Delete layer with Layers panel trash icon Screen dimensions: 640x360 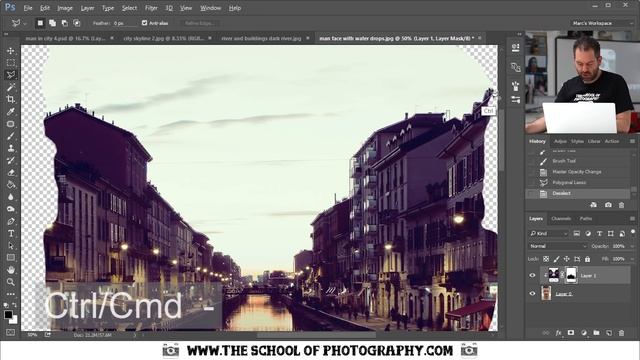pos(622,333)
